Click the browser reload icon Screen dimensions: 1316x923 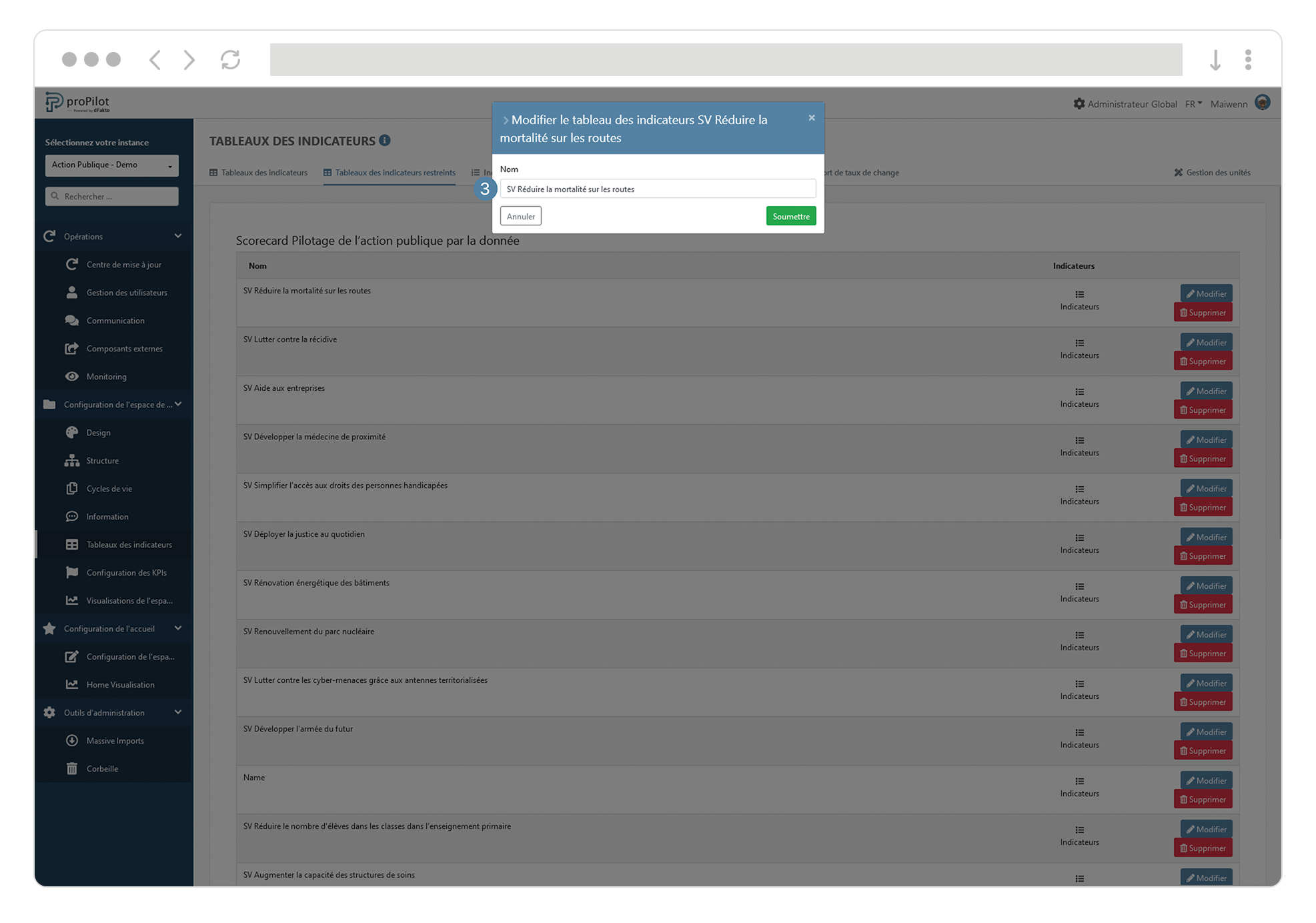pyautogui.click(x=230, y=60)
